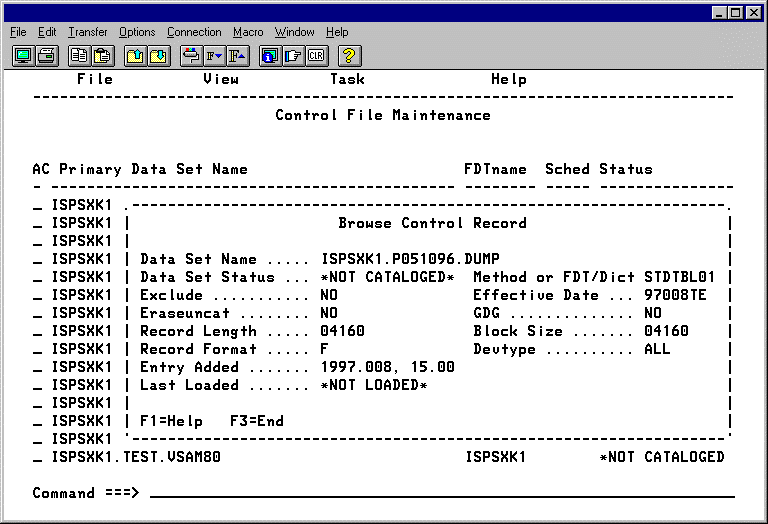
Task: Click the paste clipboard toolbar icon
Action: [x=102, y=56]
